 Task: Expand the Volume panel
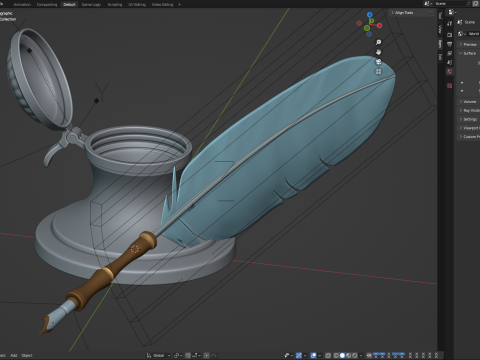point(468,101)
